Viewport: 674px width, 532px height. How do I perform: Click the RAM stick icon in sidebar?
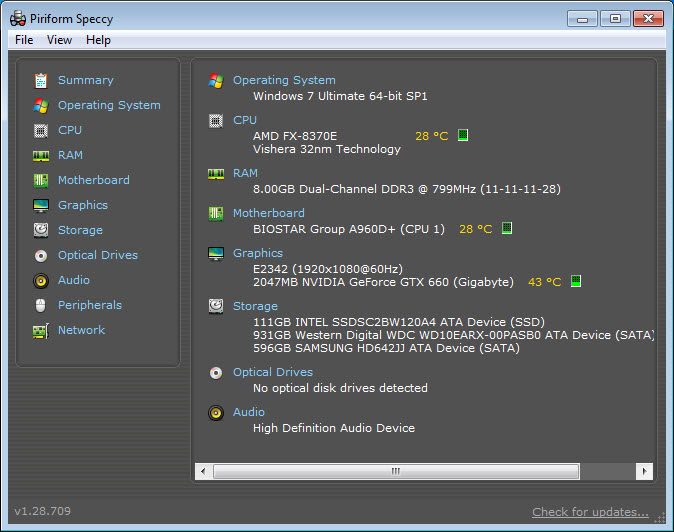click(41, 156)
